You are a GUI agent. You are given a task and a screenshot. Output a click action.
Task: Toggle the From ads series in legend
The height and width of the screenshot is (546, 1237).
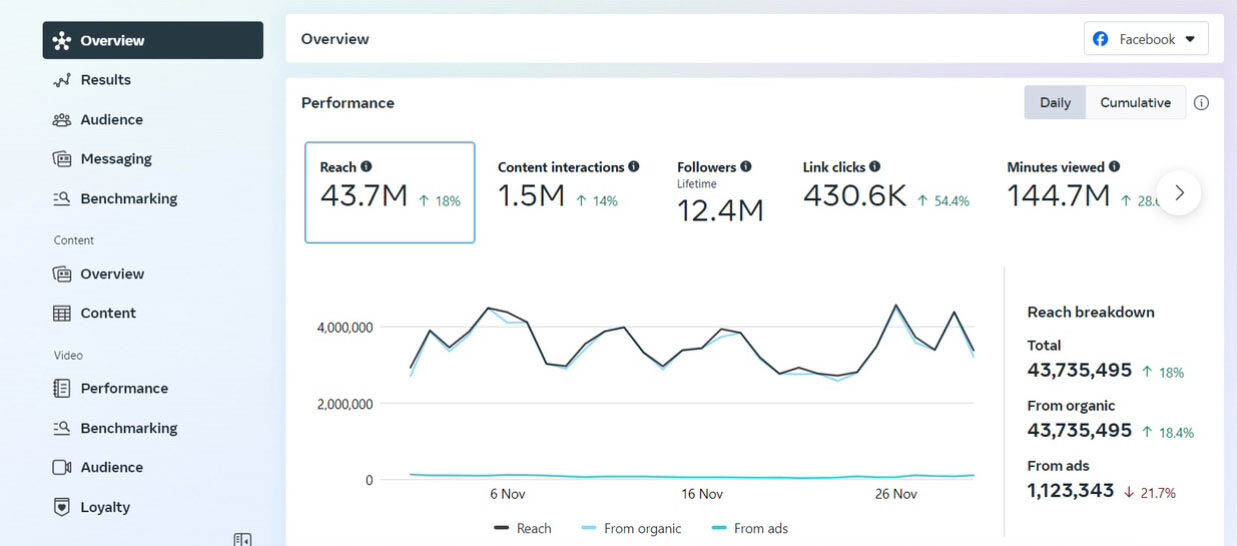(x=748, y=528)
